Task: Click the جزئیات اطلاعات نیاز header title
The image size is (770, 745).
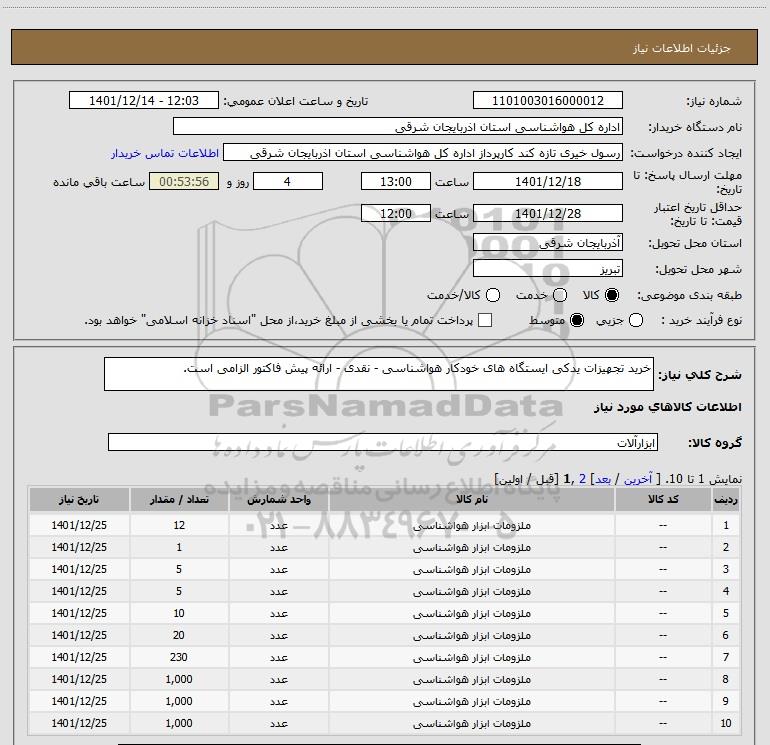Action: [682, 48]
